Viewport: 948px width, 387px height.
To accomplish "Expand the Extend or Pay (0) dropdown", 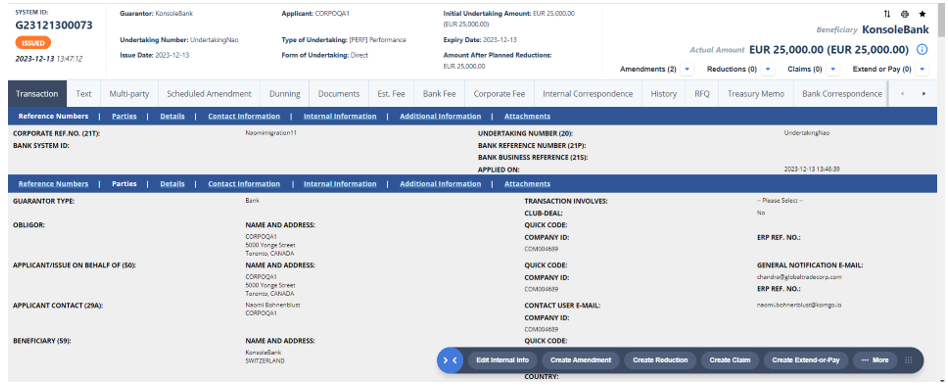I will tap(922, 70).
